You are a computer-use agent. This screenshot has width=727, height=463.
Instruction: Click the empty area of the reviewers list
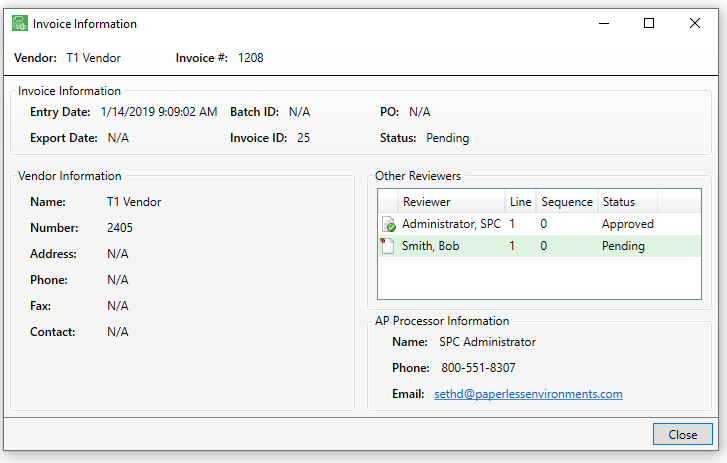pyautogui.click(x=539, y=278)
